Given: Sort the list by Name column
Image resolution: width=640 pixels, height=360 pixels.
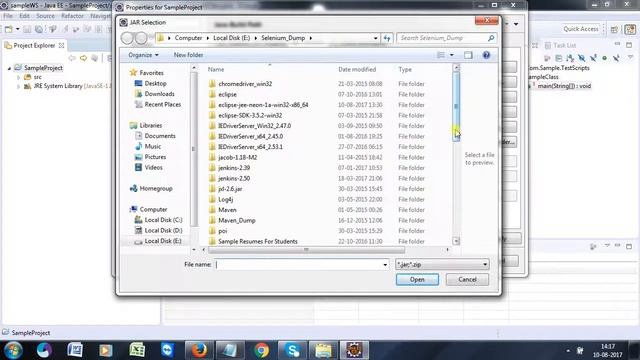Looking at the screenshot, I should pyautogui.click(x=216, y=70).
